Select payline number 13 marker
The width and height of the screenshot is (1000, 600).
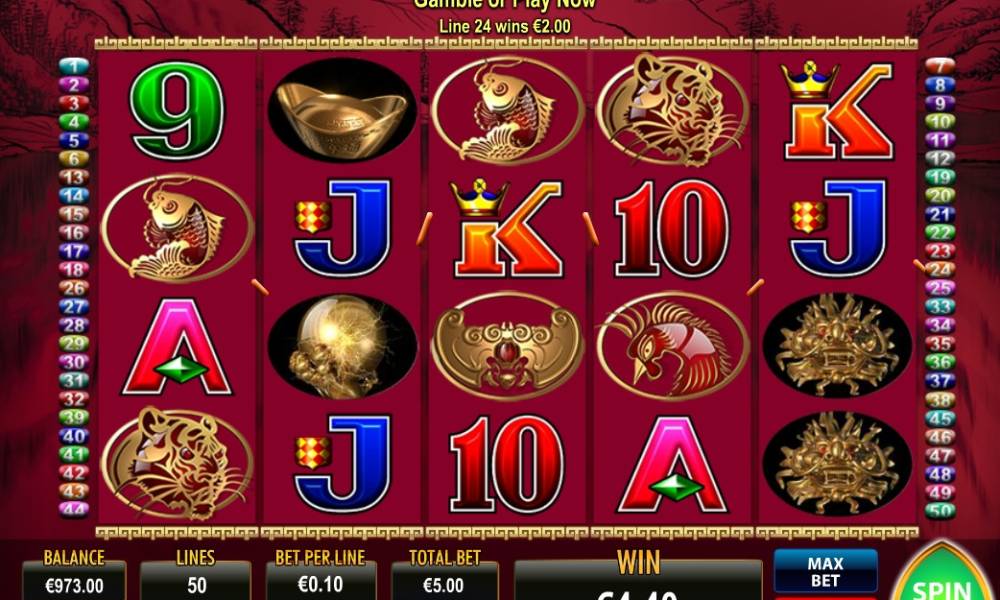click(x=74, y=177)
